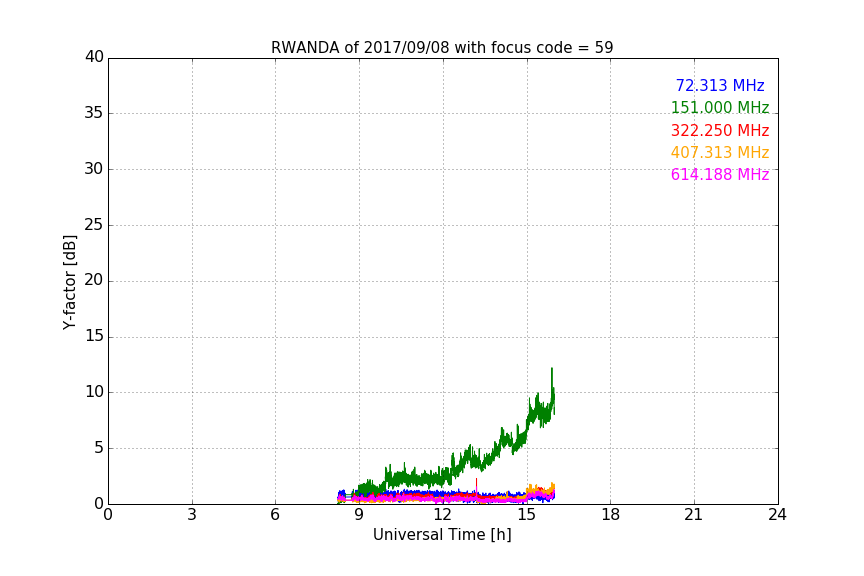Viewport: 864px width, 576px height.
Task: Click the x-axis tick label 12
Action: [442, 515]
